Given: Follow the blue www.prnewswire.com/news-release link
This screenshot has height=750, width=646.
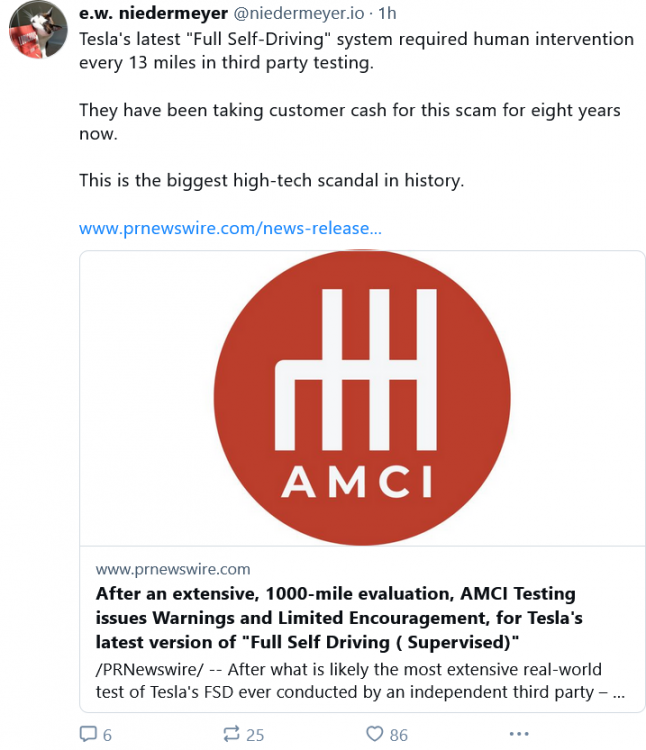Looking at the screenshot, I should pos(230,228).
